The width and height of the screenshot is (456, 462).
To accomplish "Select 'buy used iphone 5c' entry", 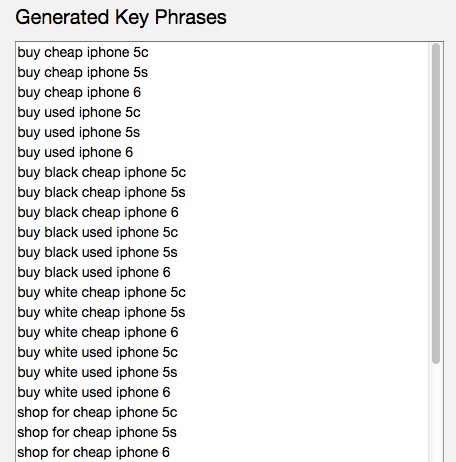I will (x=79, y=113).
